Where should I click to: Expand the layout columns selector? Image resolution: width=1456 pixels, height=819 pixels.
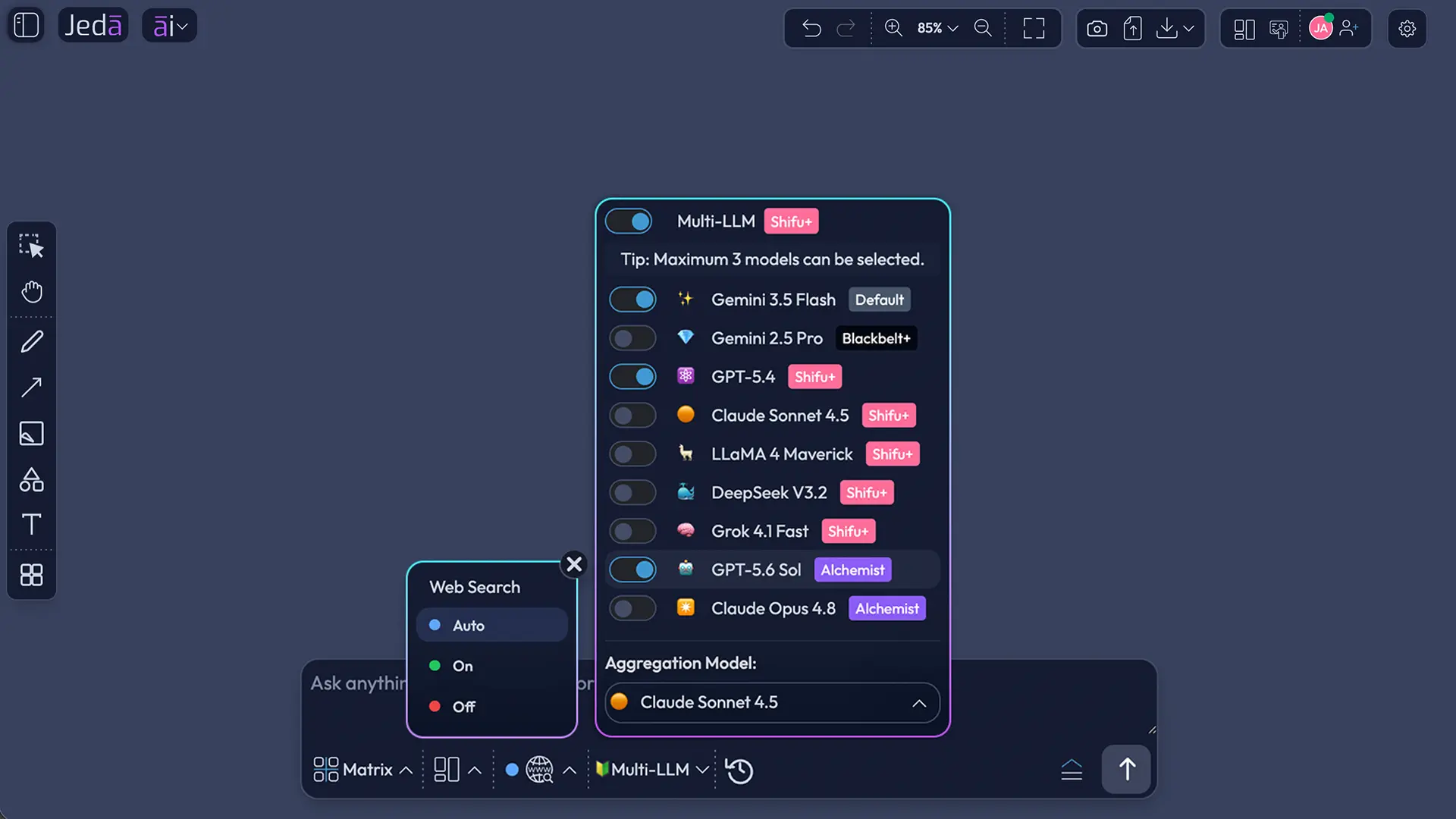[457, 770]
